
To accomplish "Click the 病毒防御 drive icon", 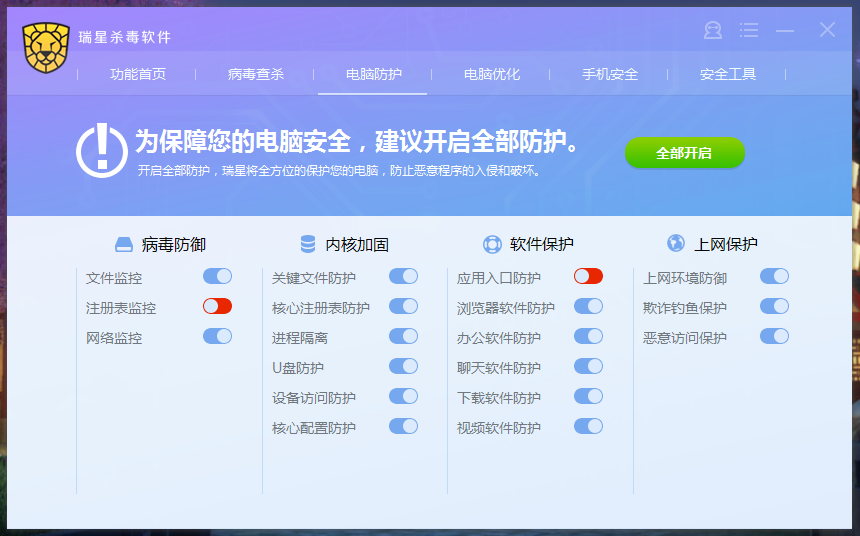I will click(123, 244).
